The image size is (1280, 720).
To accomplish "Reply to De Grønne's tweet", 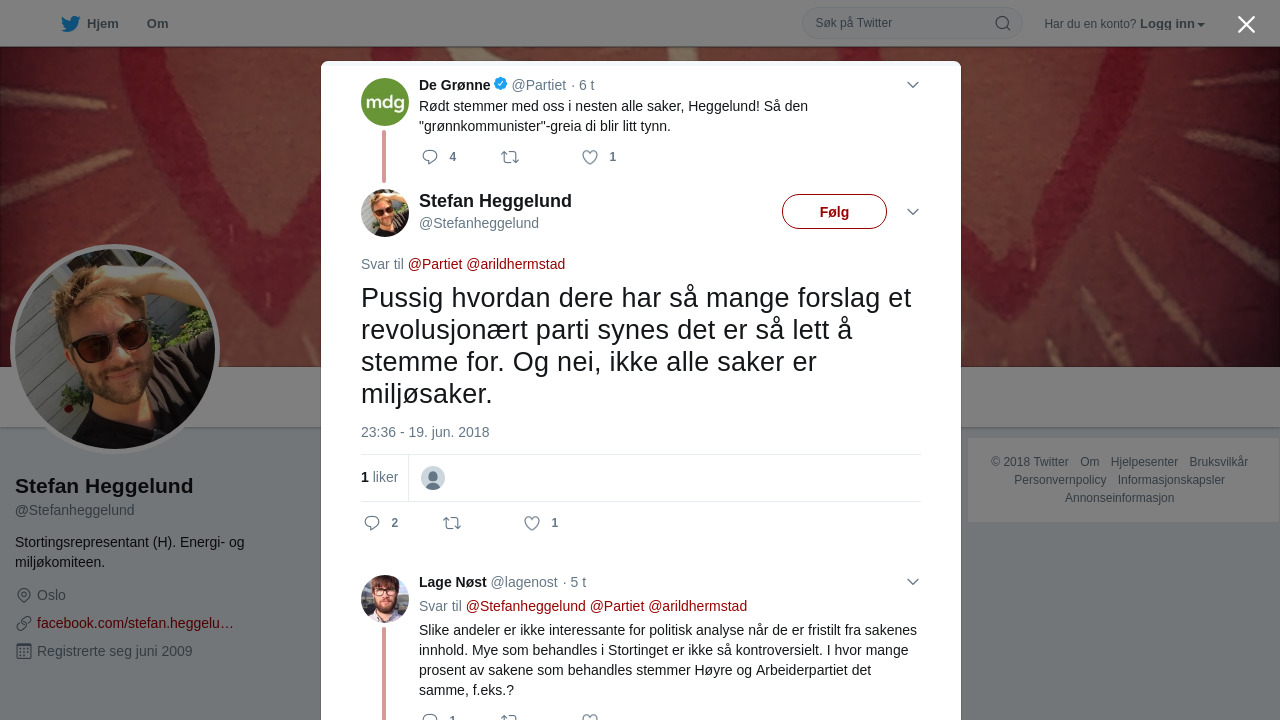I will point(431,157).
